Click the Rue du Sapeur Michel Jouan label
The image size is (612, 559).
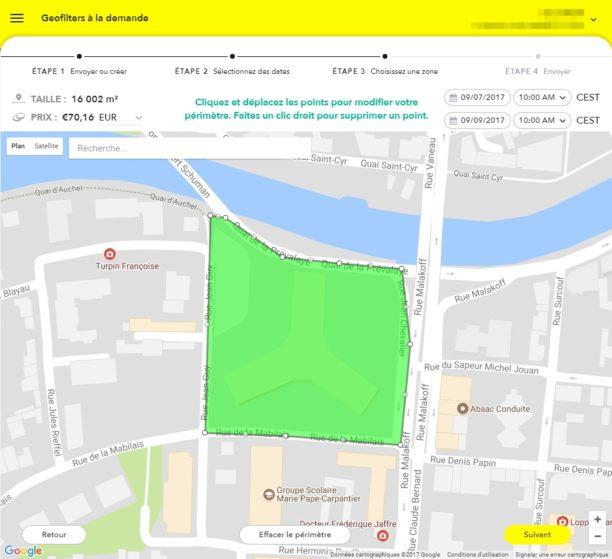click(481, 368)
